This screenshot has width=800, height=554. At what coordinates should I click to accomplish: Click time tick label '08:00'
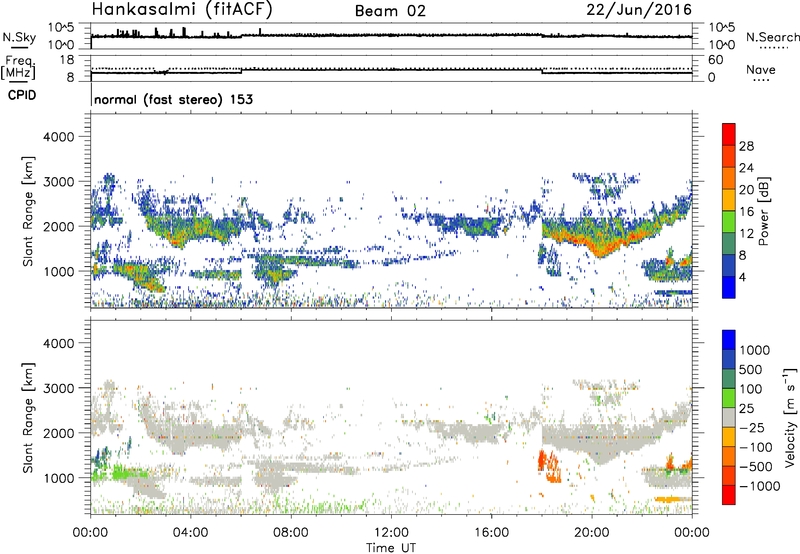(291, 533)
